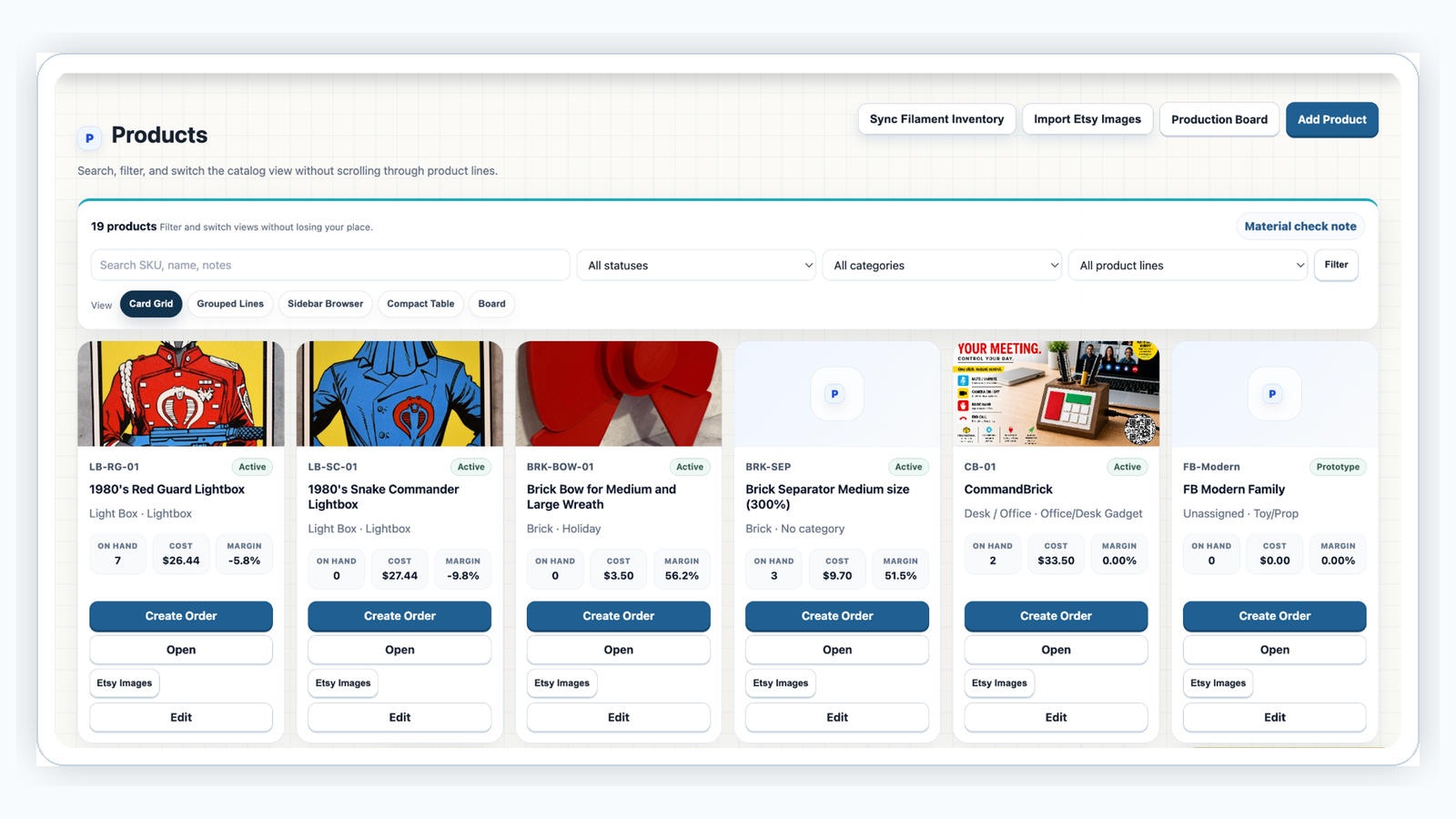Click Etsy Images on FB-Modern card
This screenshot has width=1456, height=819.
pos(1218,683)
